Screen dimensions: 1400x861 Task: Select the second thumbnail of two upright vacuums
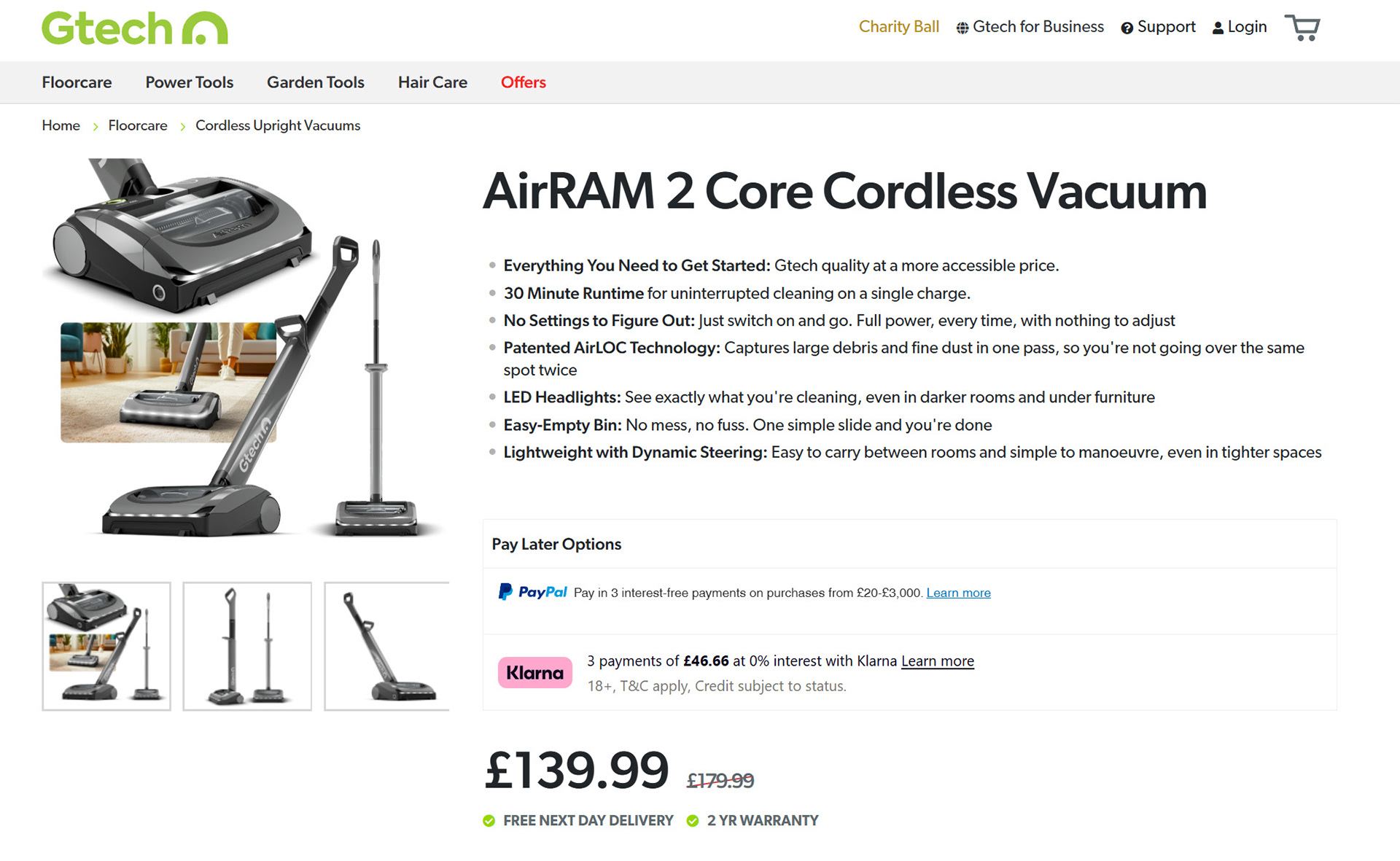point(247,646)
